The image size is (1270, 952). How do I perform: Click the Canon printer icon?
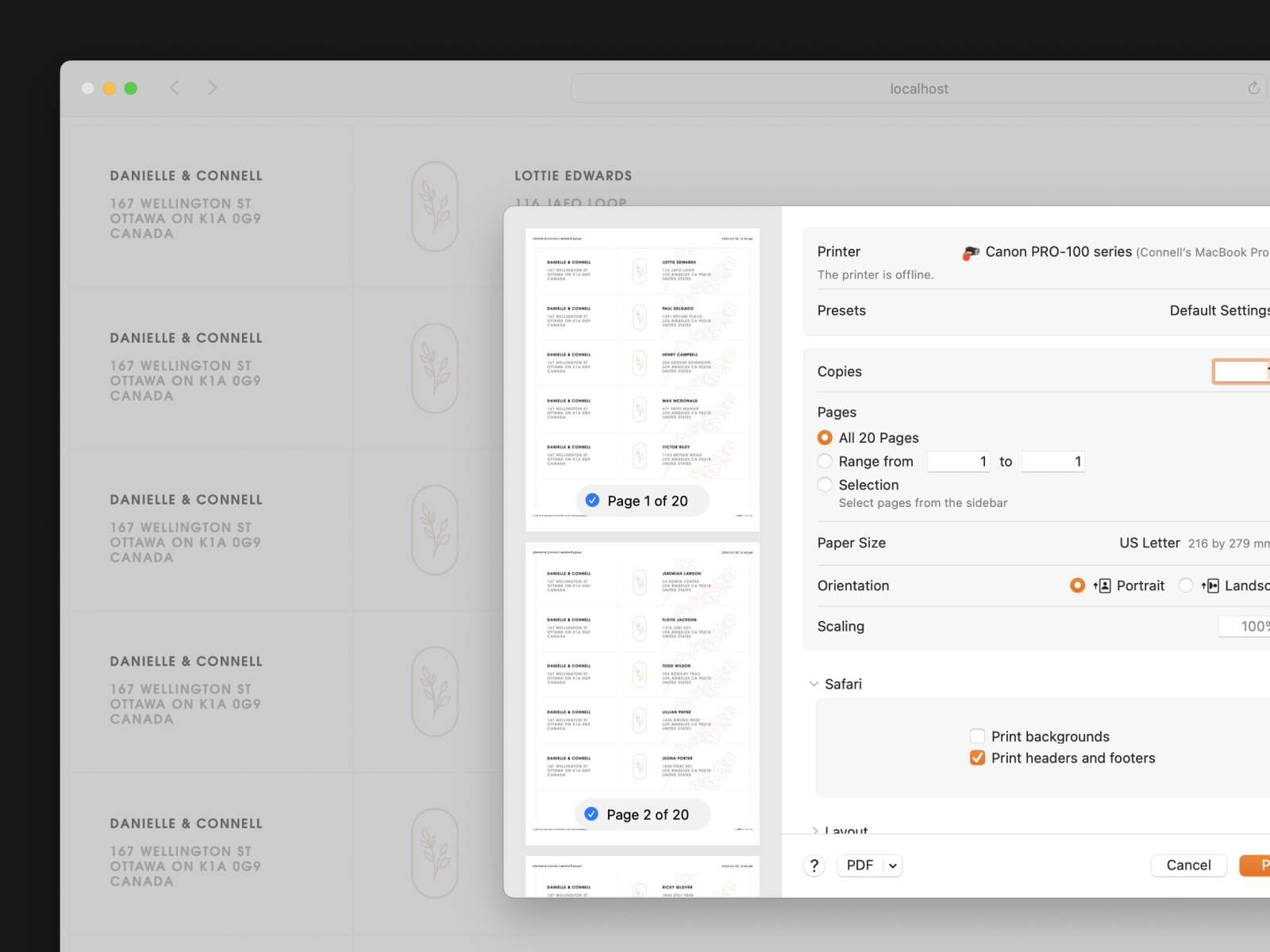(x=970, y=253)
